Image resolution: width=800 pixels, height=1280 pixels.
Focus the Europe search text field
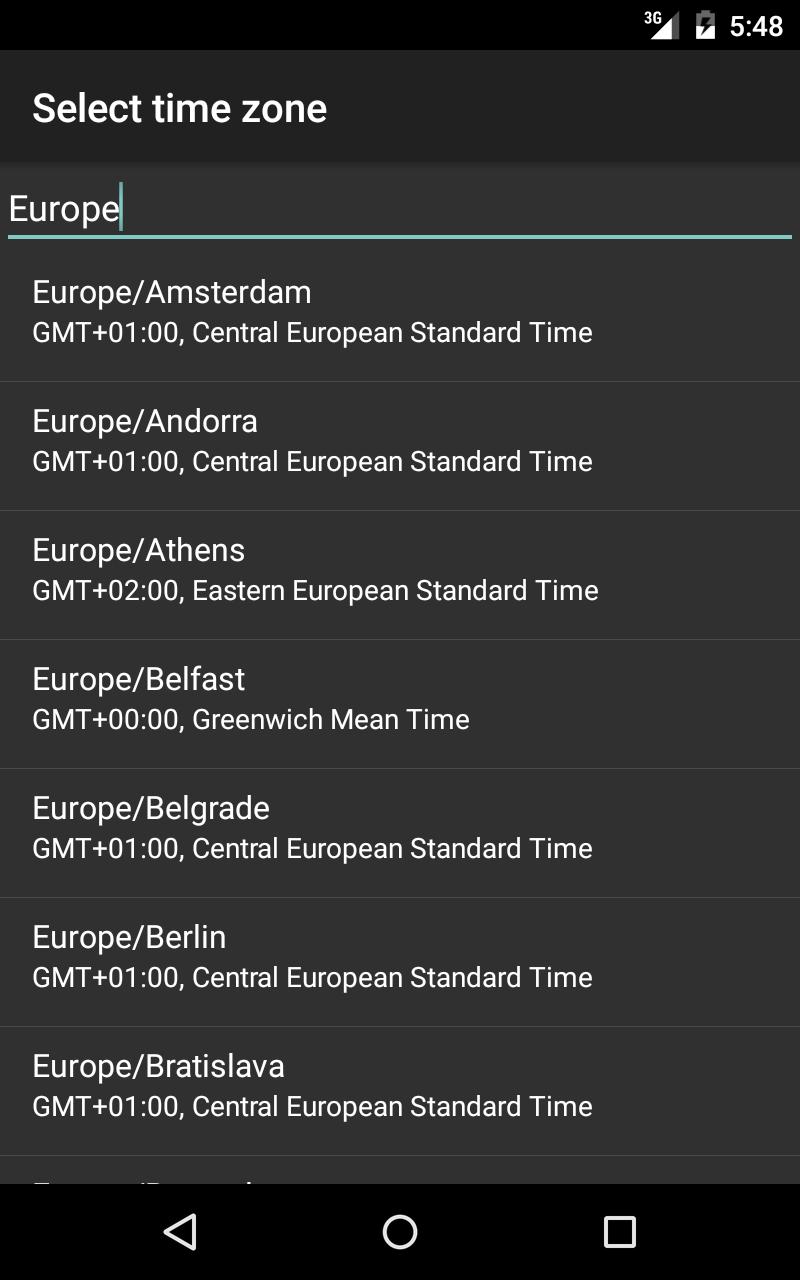400,209
